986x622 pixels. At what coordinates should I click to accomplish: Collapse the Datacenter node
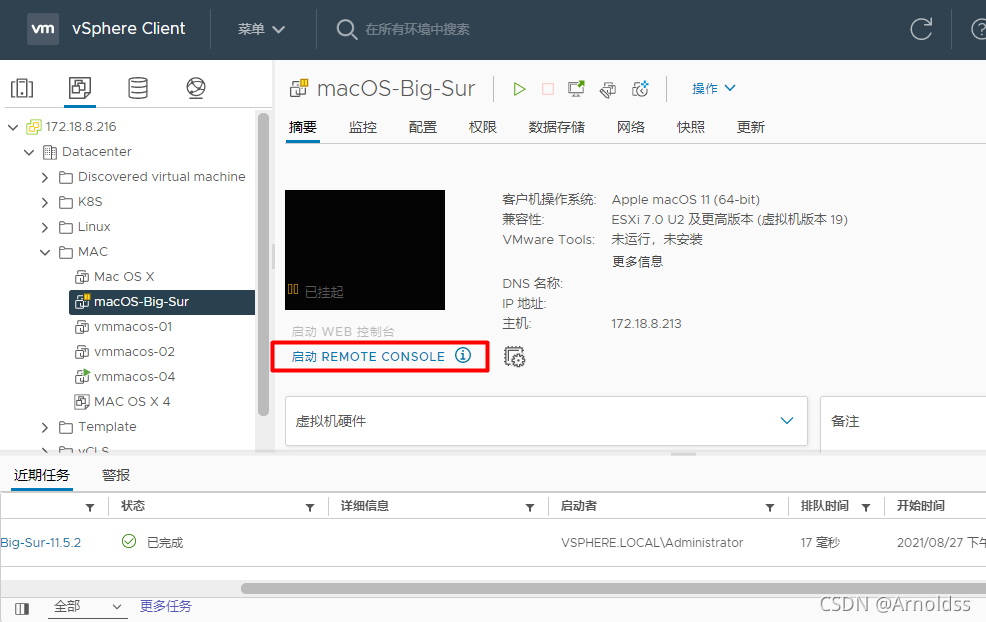pos(29,152)
